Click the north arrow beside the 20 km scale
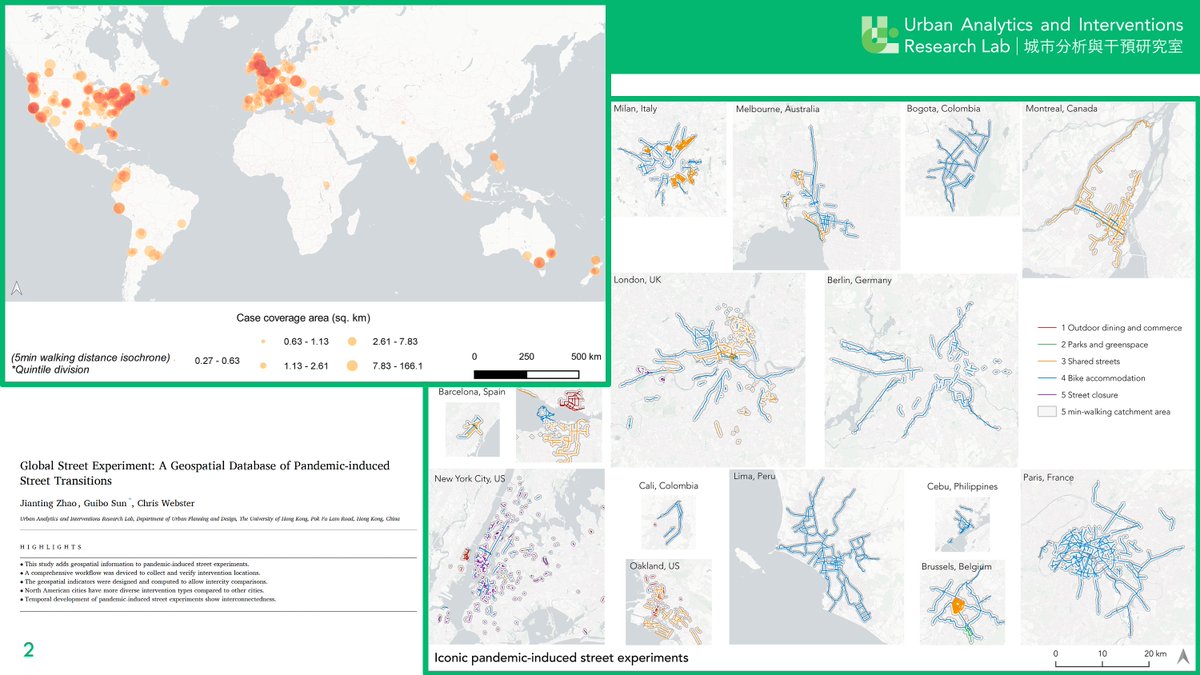This screenshot has height=675, width=1200. [1183, 657]
